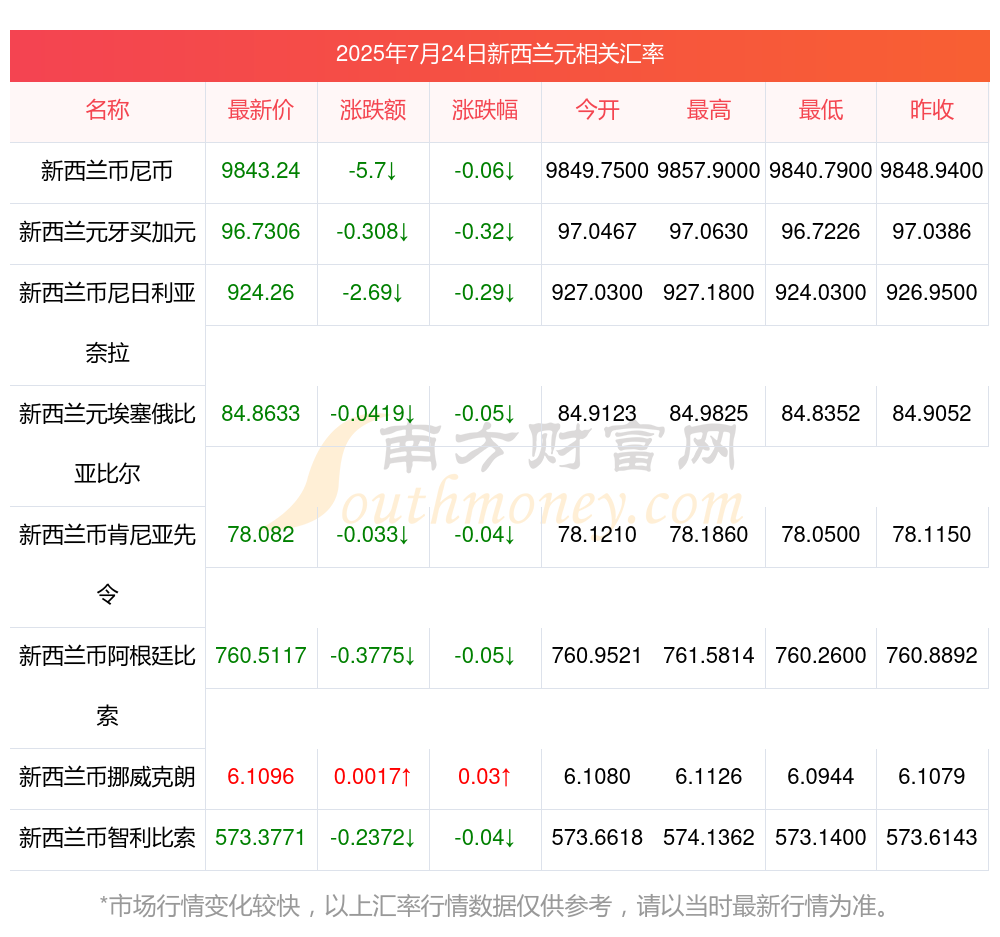Click the row name 新西兰币挪威克朗
Image resolution: width=1000 pixels, height=937 pixels.
(107, 777)
